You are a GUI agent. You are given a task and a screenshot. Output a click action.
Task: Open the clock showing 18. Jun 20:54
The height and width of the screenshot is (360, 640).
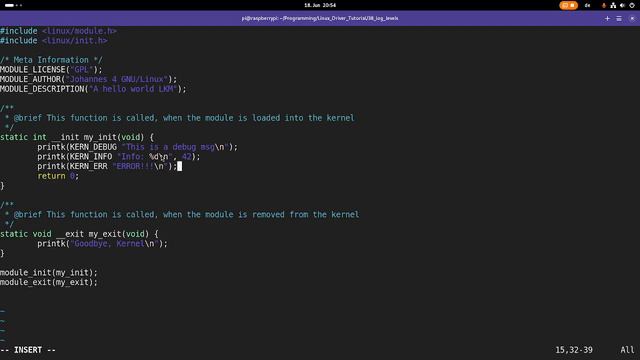pos(320,5)
